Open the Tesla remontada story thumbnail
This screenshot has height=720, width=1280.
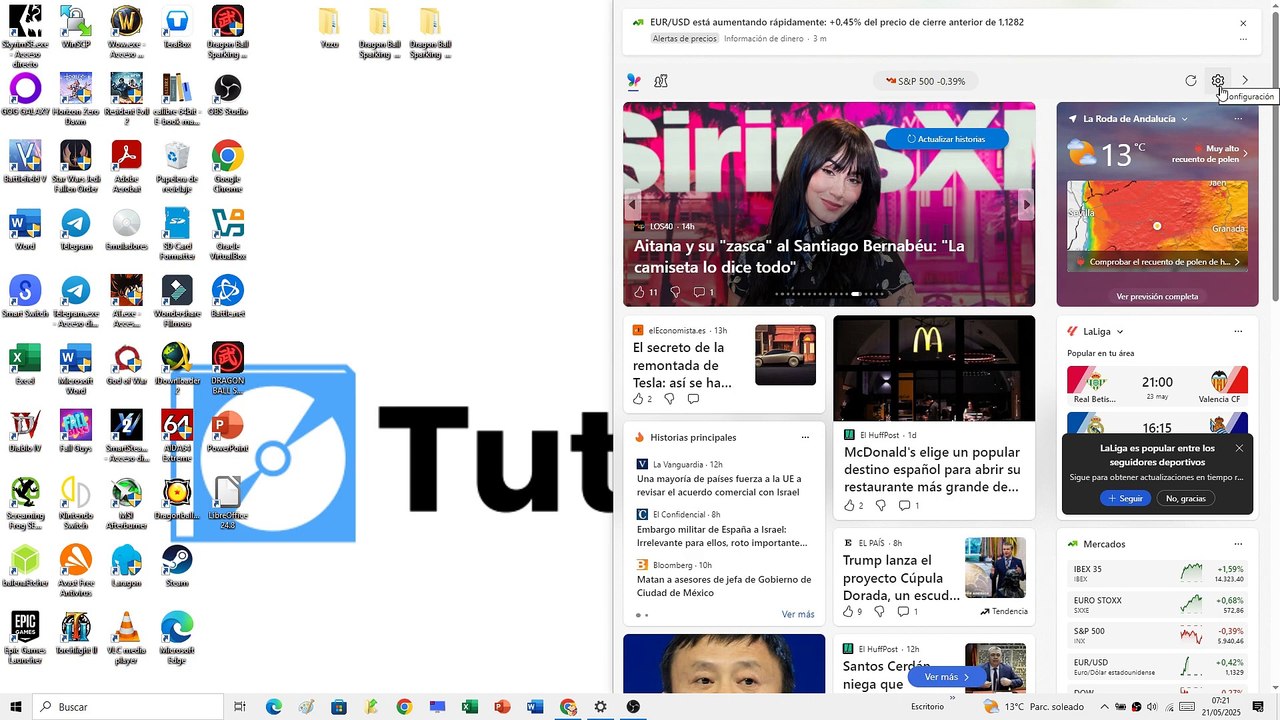tap(785, 355)
